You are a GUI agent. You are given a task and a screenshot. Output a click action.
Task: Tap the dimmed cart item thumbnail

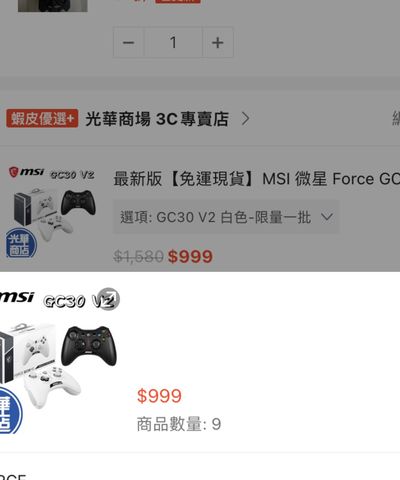tap(52, 212)
